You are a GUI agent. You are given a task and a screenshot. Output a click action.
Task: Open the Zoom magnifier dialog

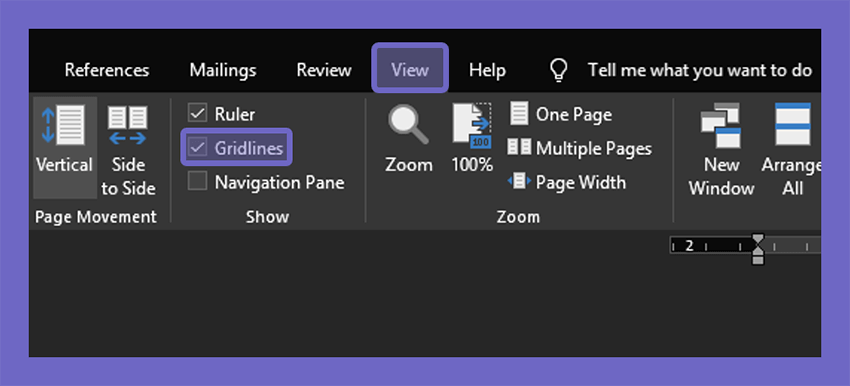[x=408, y=125]
